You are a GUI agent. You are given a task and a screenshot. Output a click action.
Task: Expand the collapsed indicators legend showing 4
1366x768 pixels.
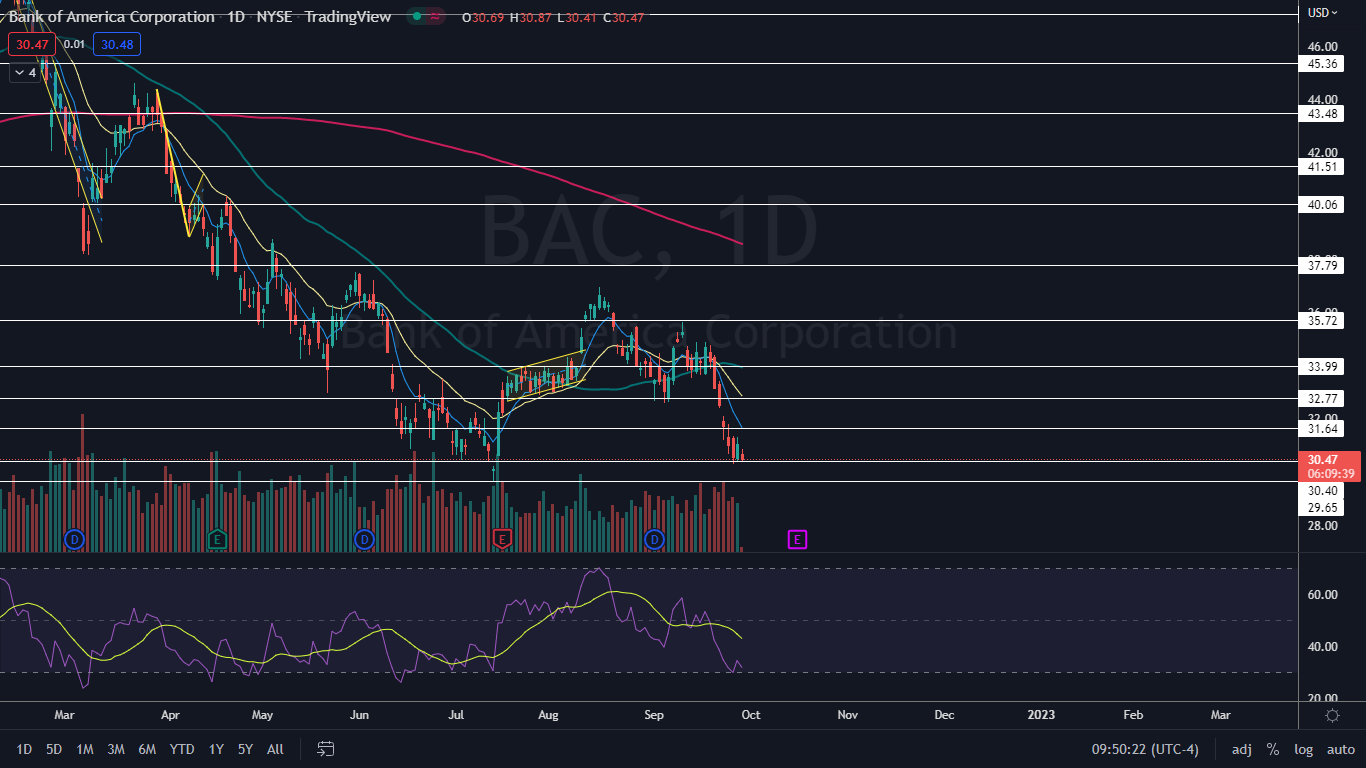point(25,72)
